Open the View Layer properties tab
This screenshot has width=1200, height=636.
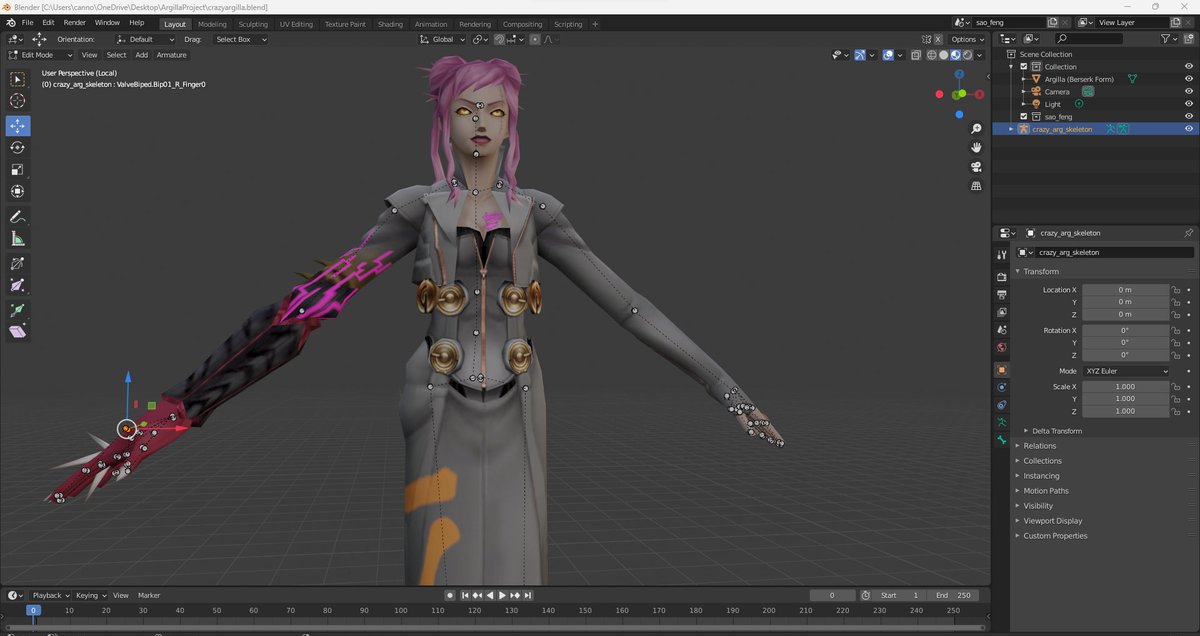click(x=1002, y=312)
